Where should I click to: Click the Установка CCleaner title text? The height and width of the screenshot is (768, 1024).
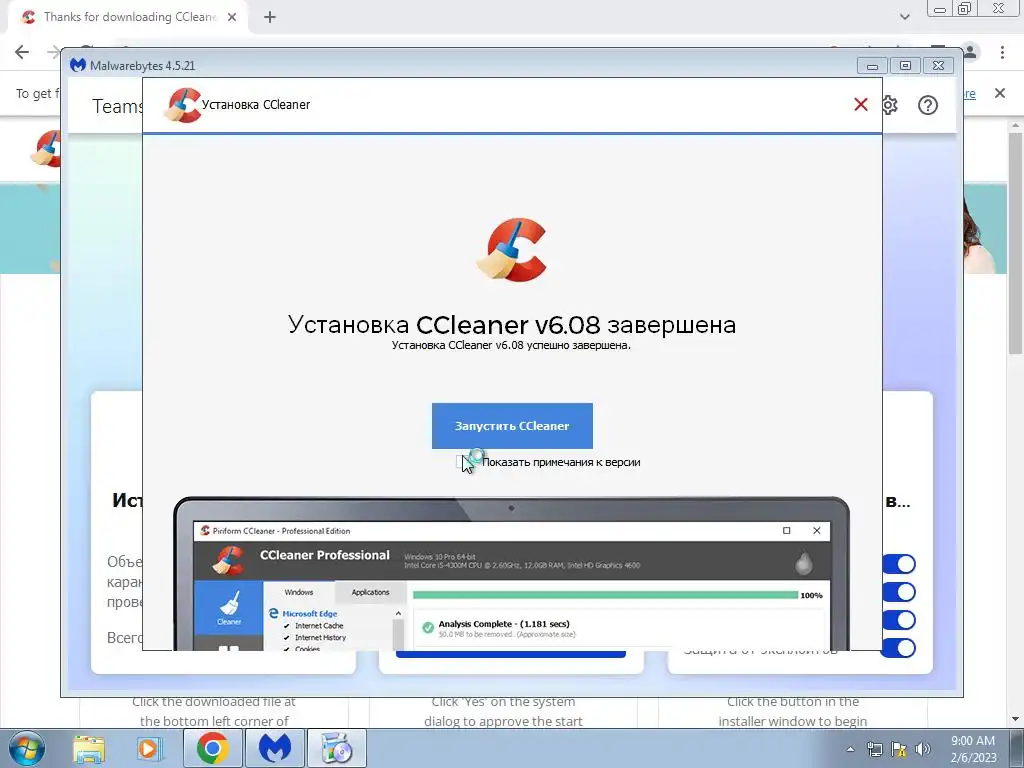[x=256, y=104]
